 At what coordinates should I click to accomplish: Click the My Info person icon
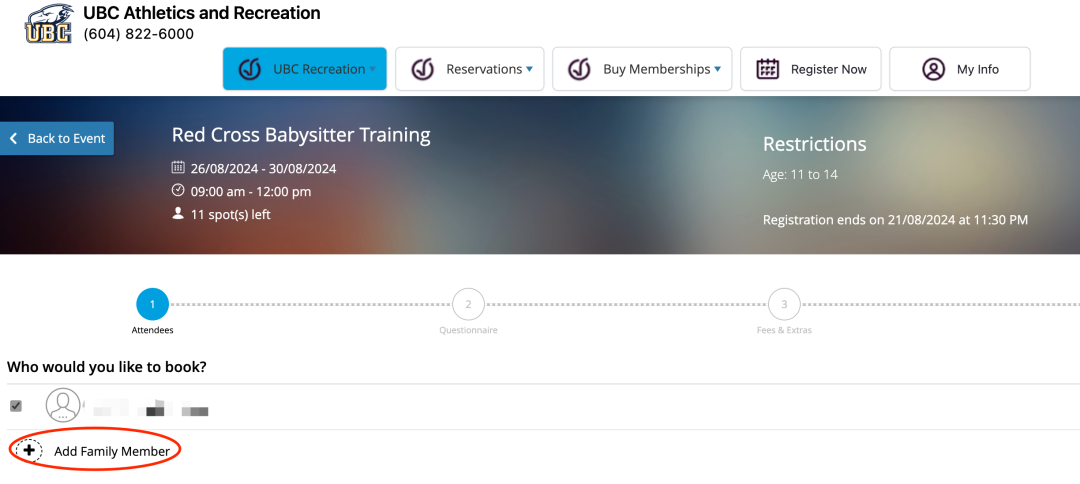coord(933,69)
